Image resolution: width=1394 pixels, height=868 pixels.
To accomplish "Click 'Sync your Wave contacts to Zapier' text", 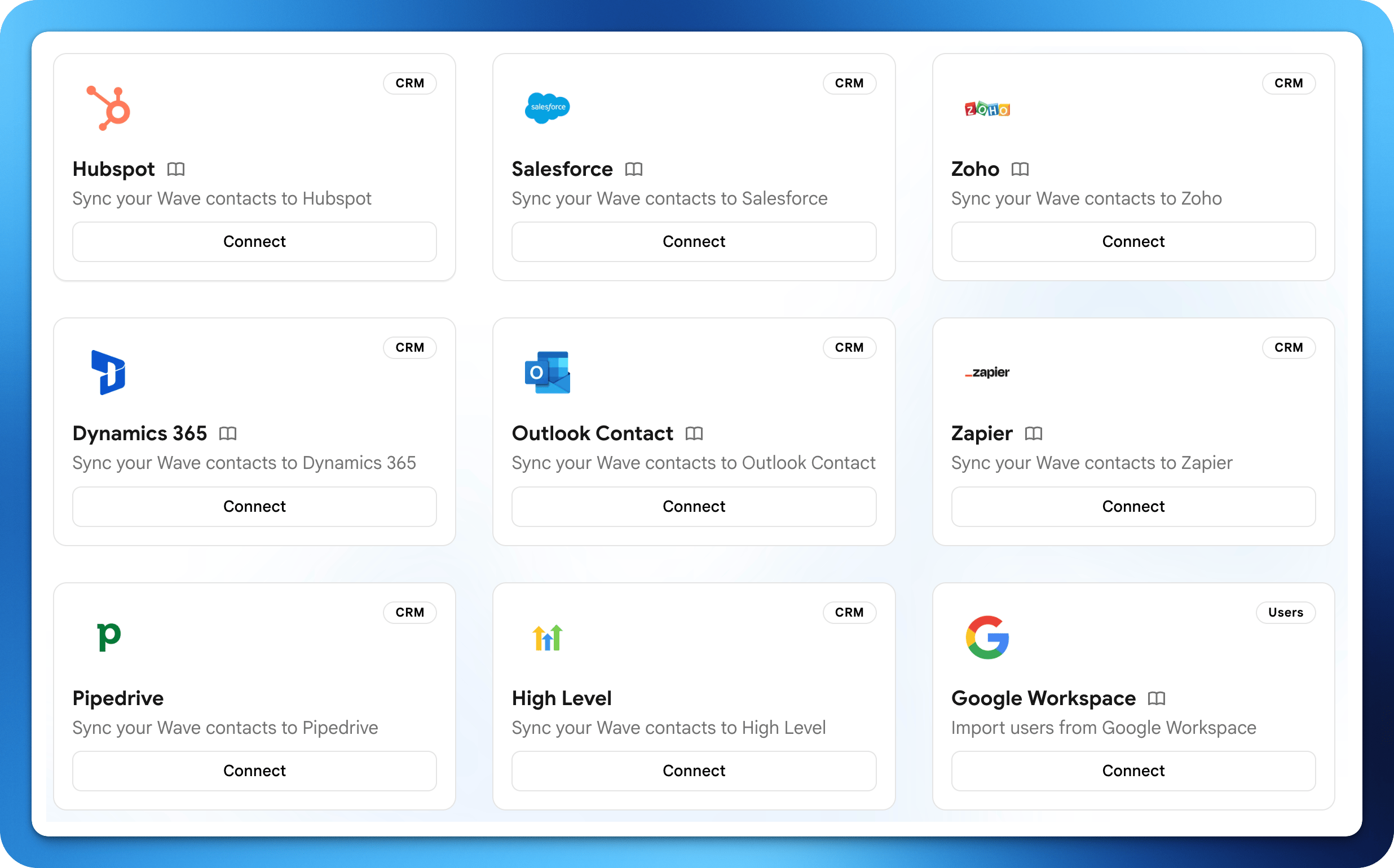I will 1092,463.
